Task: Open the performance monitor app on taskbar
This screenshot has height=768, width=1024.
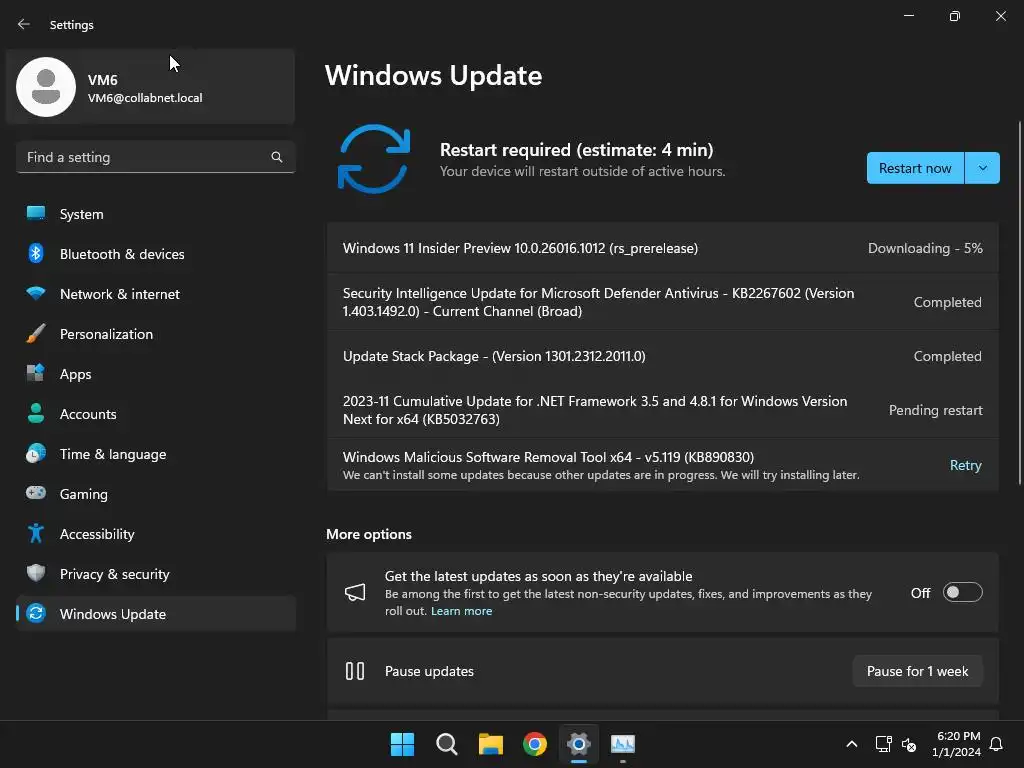Action: pyautogui.click(x=623, y=744)
